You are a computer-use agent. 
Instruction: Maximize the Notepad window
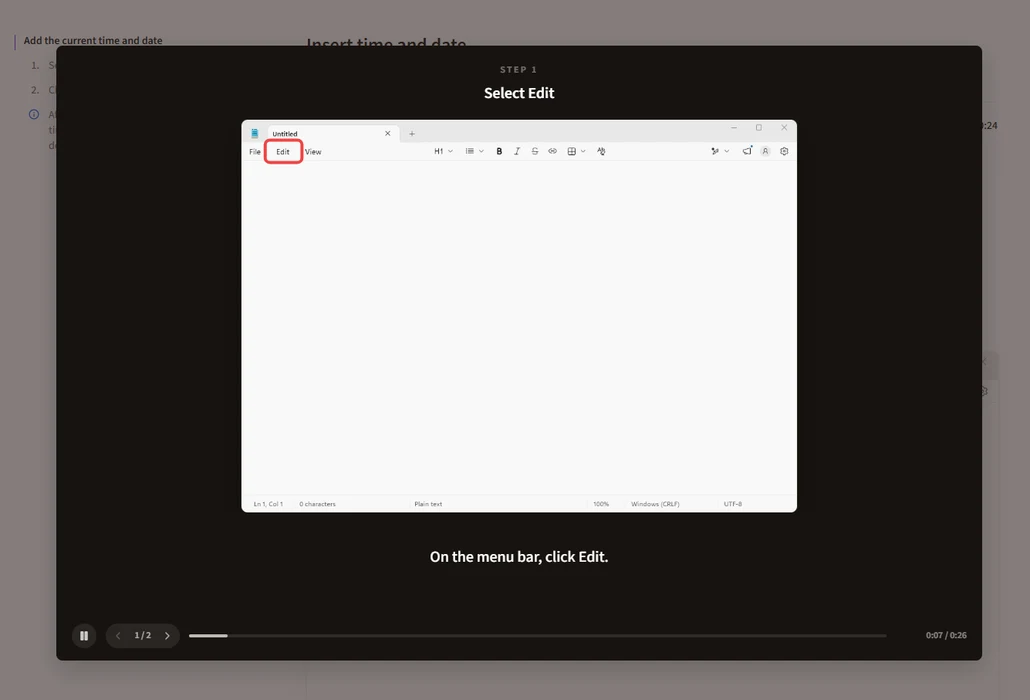click(759, 127)
